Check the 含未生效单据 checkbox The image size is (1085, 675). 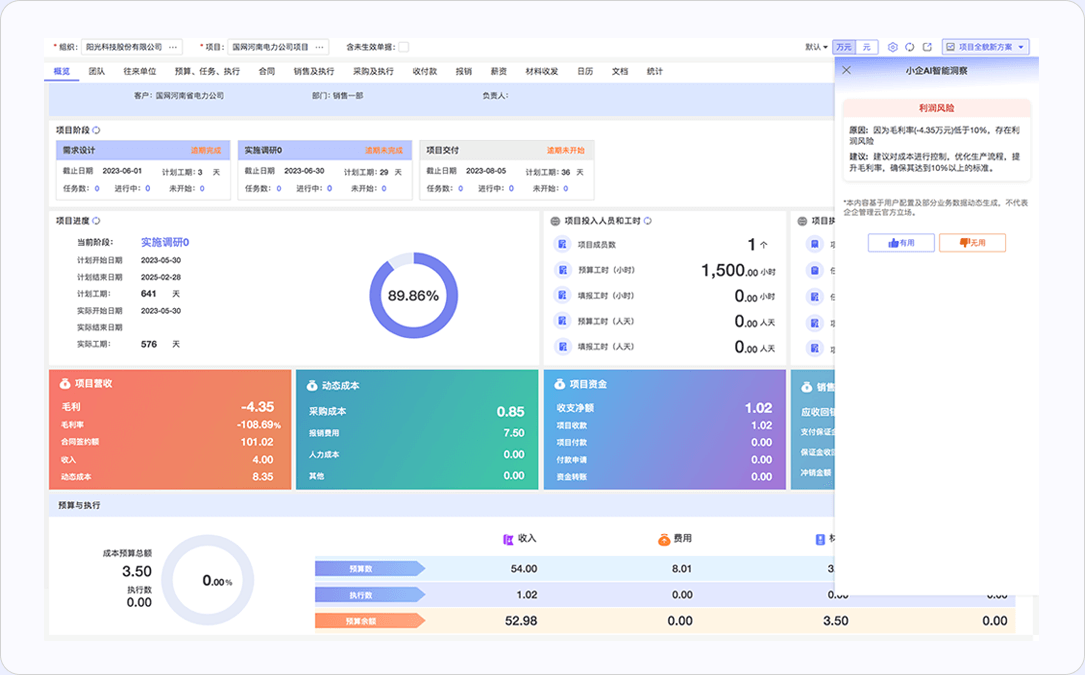[x=404, y=47]
